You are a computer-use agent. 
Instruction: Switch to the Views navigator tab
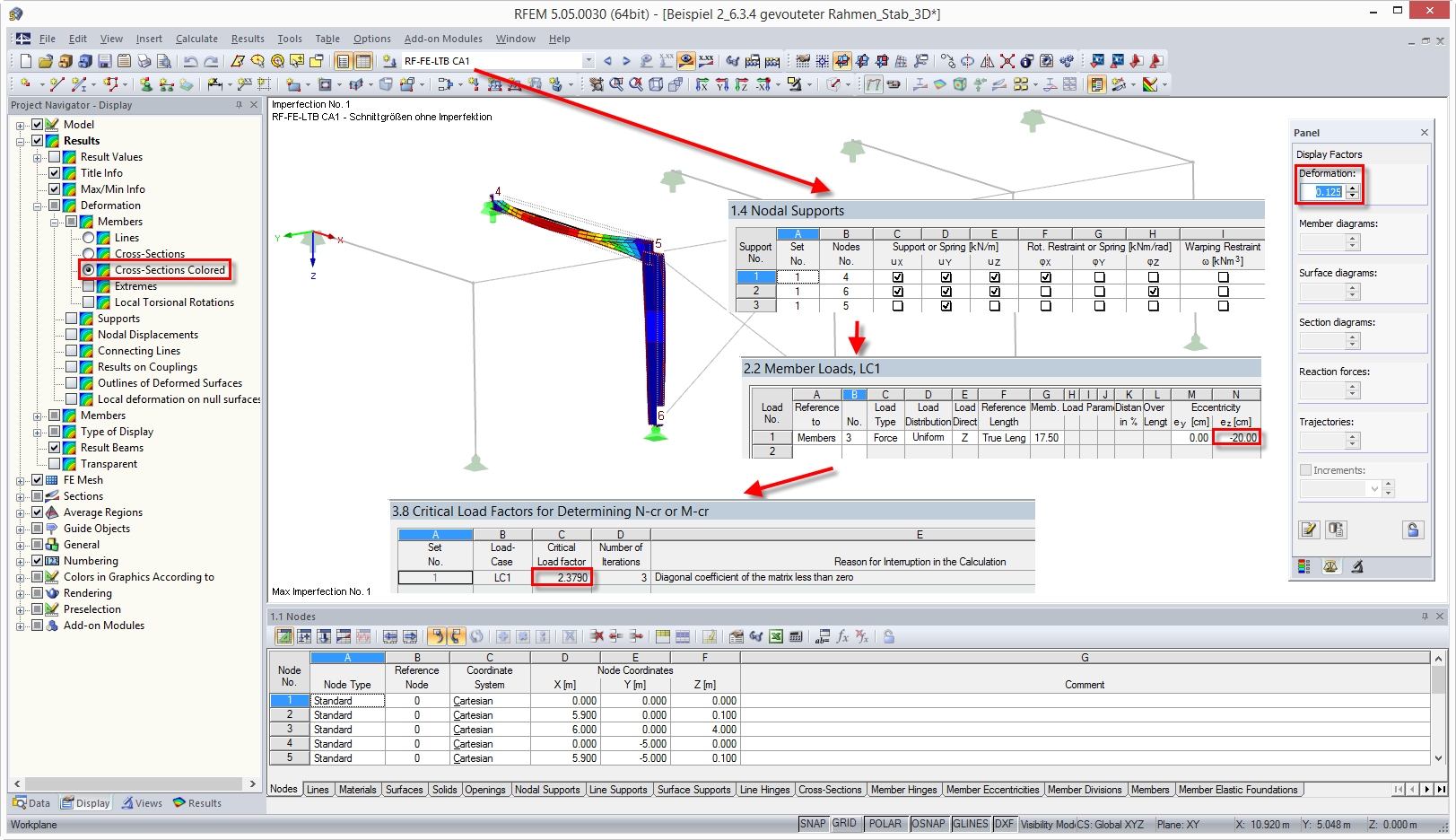click(143, 803)
